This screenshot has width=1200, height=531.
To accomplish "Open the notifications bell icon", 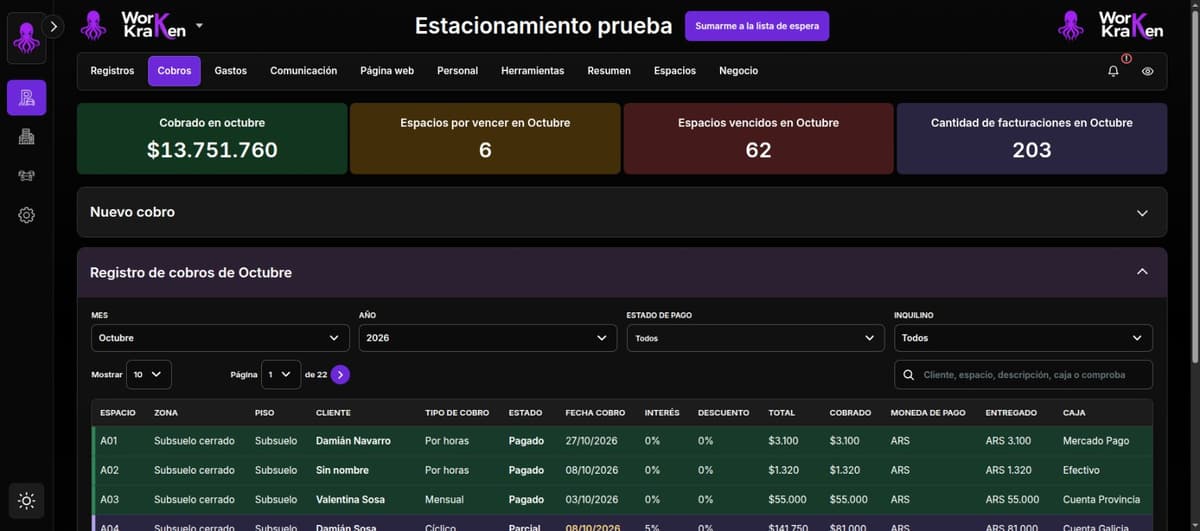I will tap(1113, 71).
